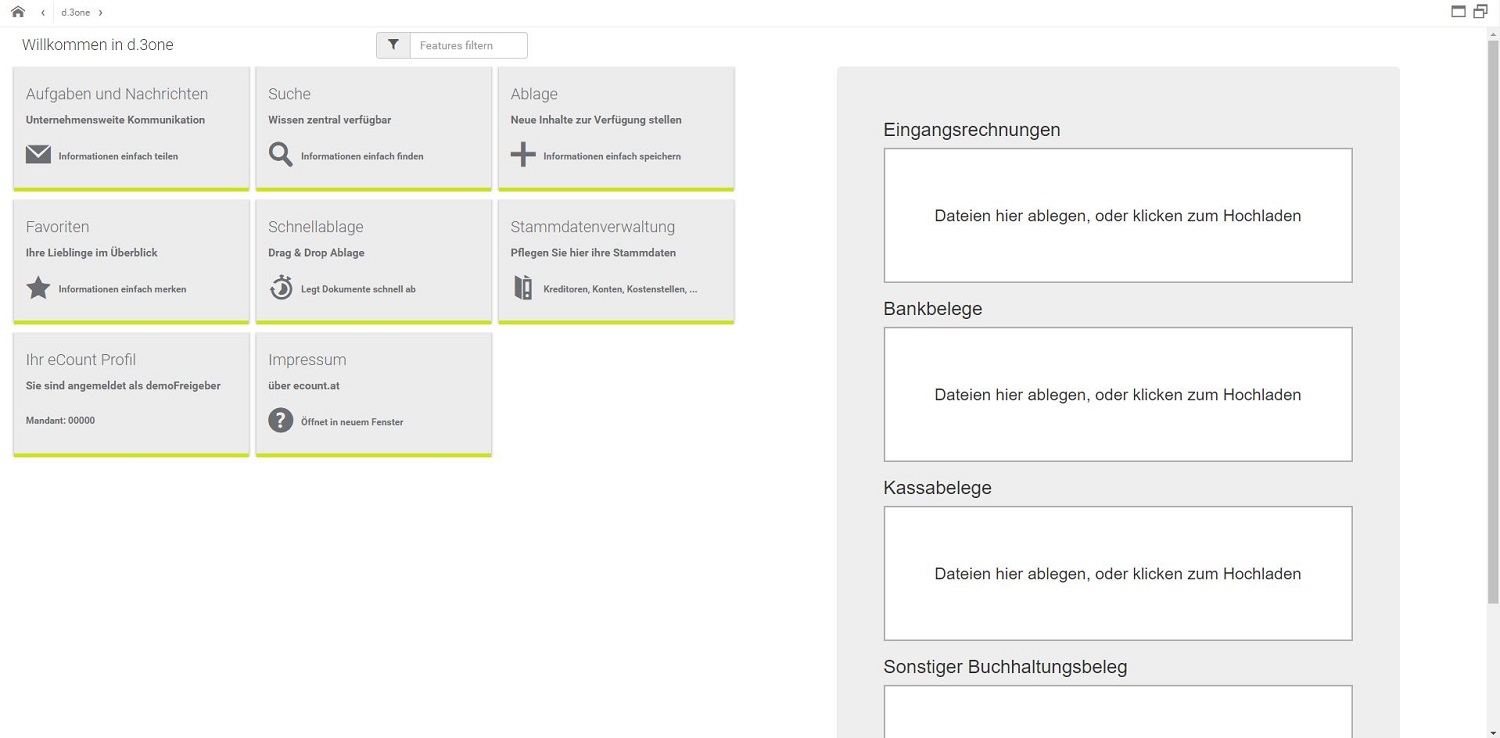Click the overlapping-windows icon top right
This screenshot has width=1500, height=738.
click(1481, 12)
